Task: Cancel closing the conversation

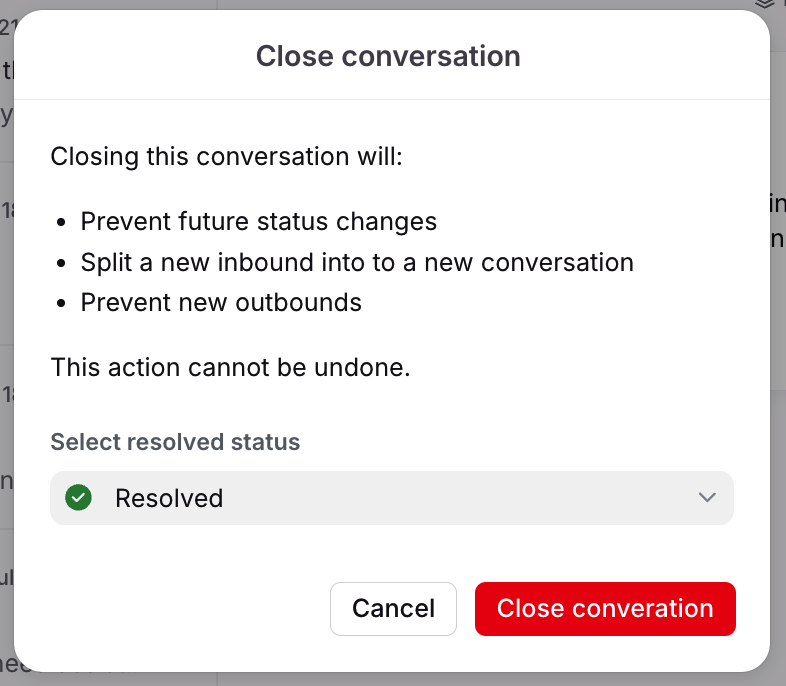Action: click(x=393, y=608)
